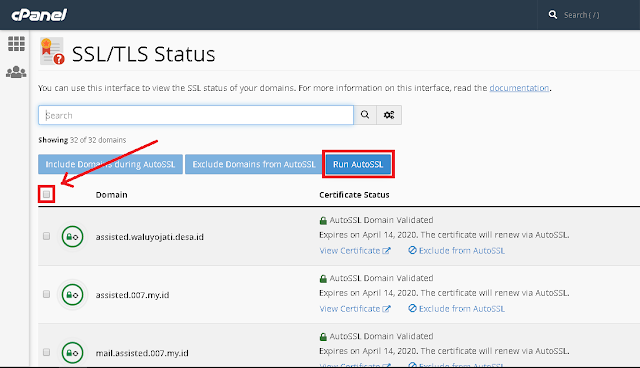Click the SSL/TLS Status certificate icon
Viewport: 640px width, 368px height.
coord(52,51)
